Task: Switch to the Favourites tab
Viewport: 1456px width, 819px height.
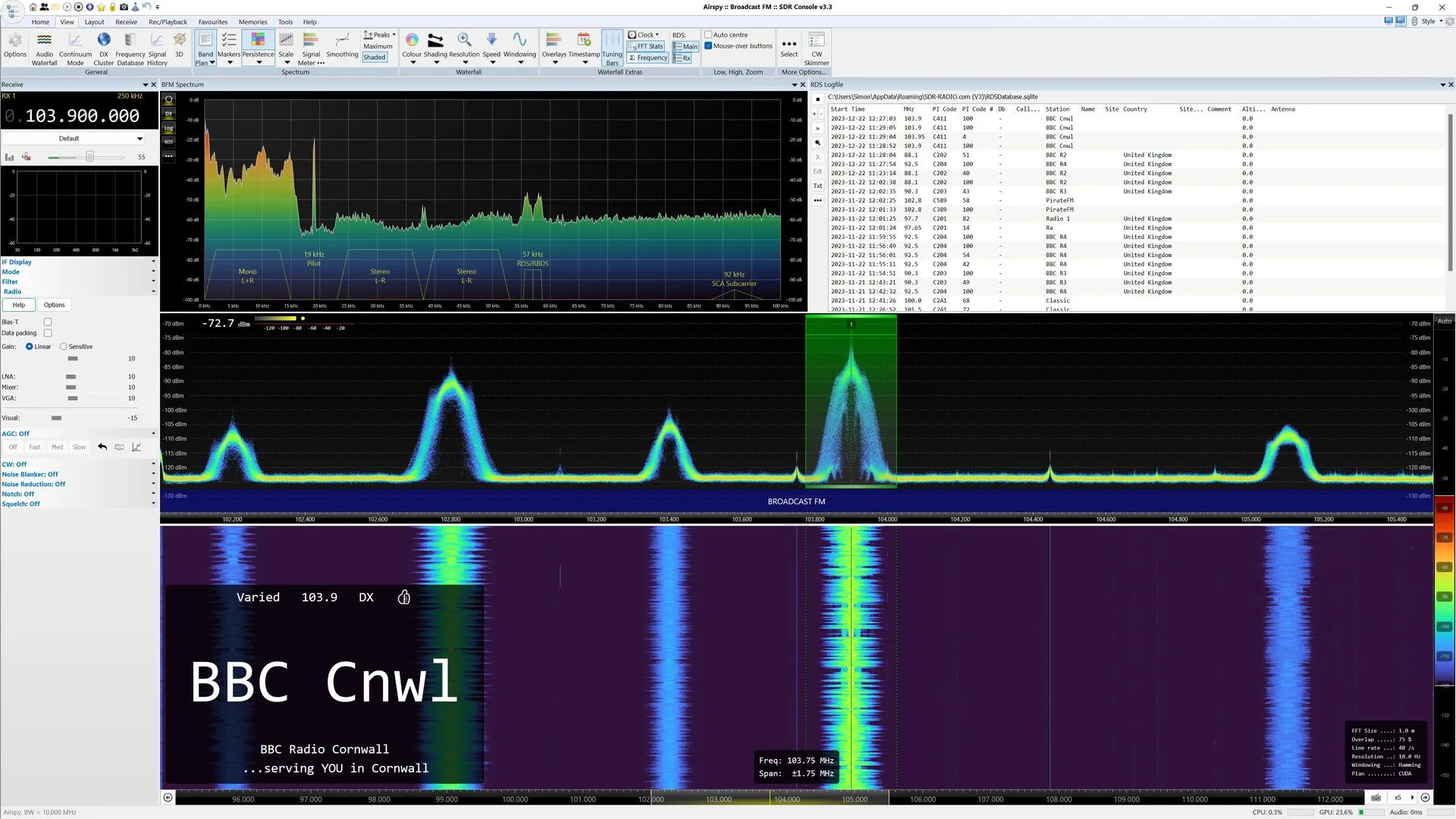Action: coord(212,22)
